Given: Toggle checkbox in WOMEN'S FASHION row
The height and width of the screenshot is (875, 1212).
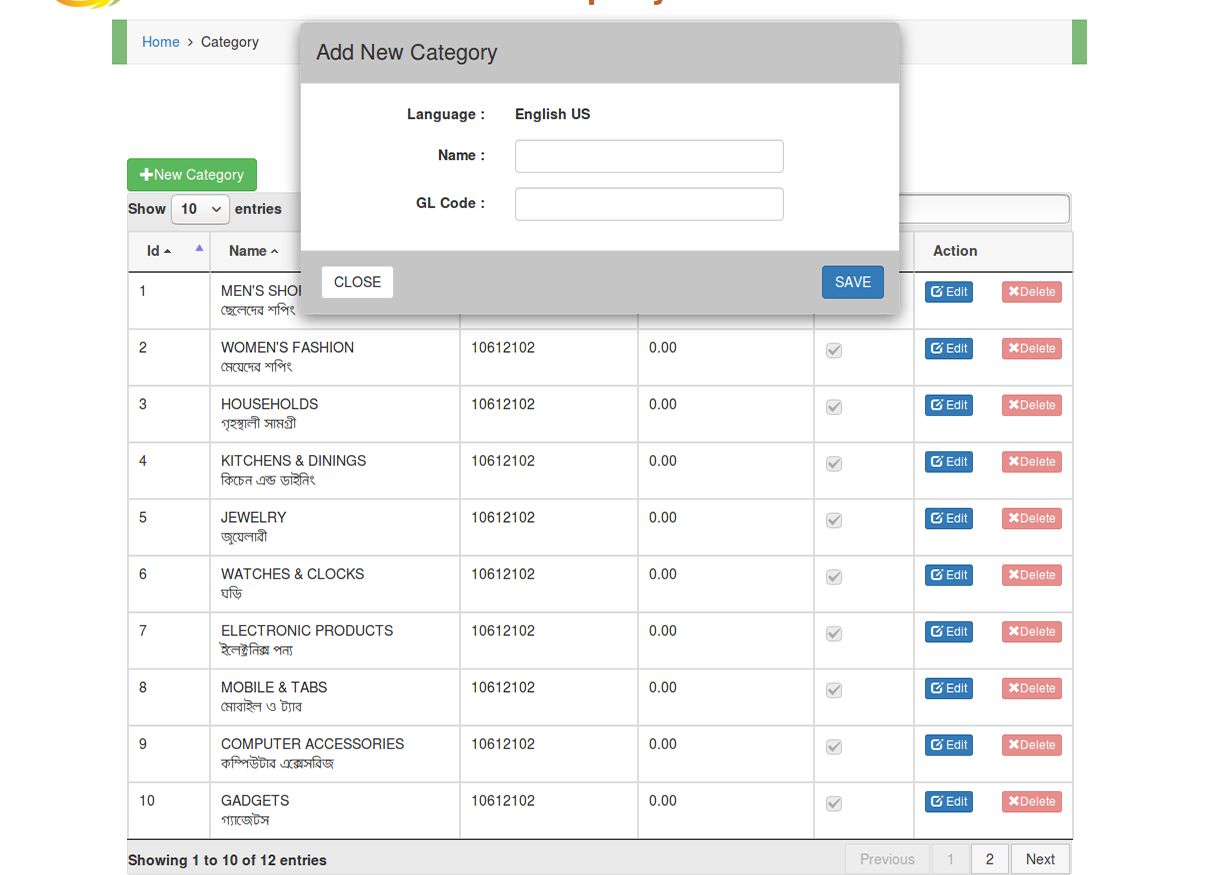Looking at the screenshot, I should [x=834, y=350].
